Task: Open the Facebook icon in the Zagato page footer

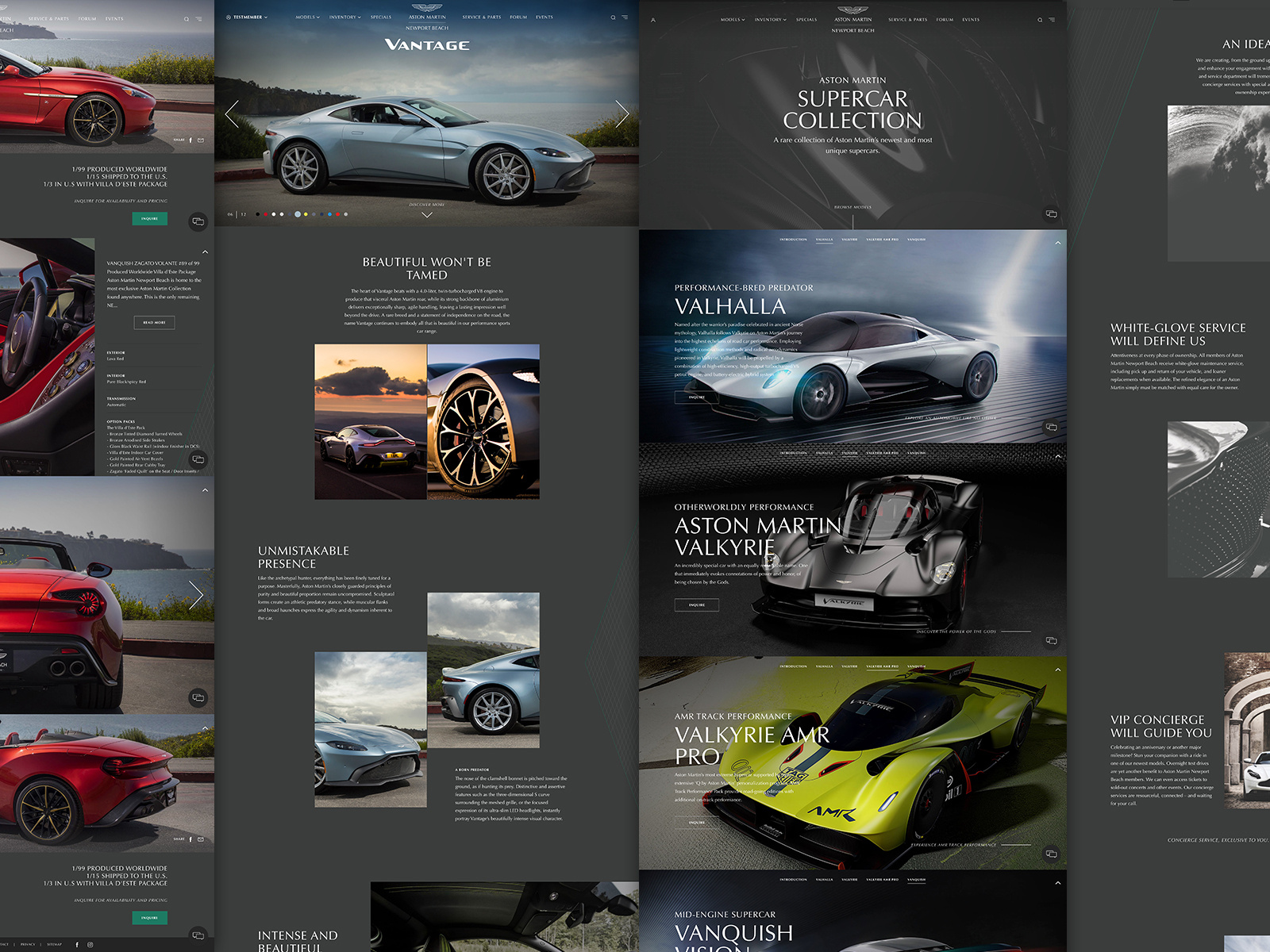Action: pyautogui.click(x=77, y=945)
